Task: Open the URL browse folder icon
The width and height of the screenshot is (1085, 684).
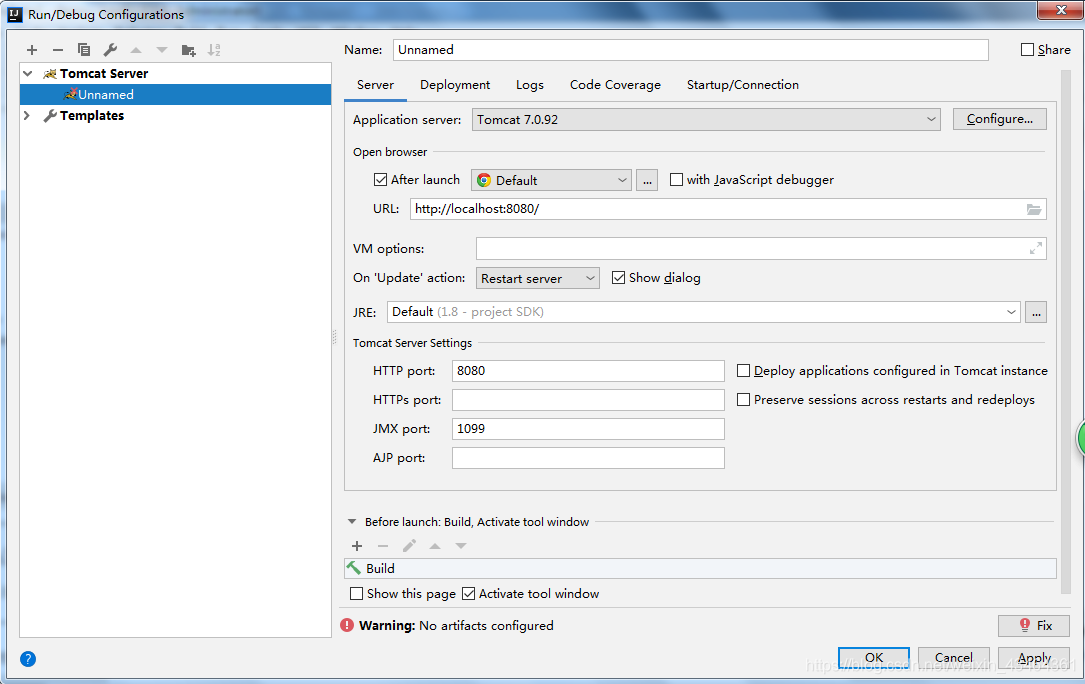Action: [x=1034, y=209]
